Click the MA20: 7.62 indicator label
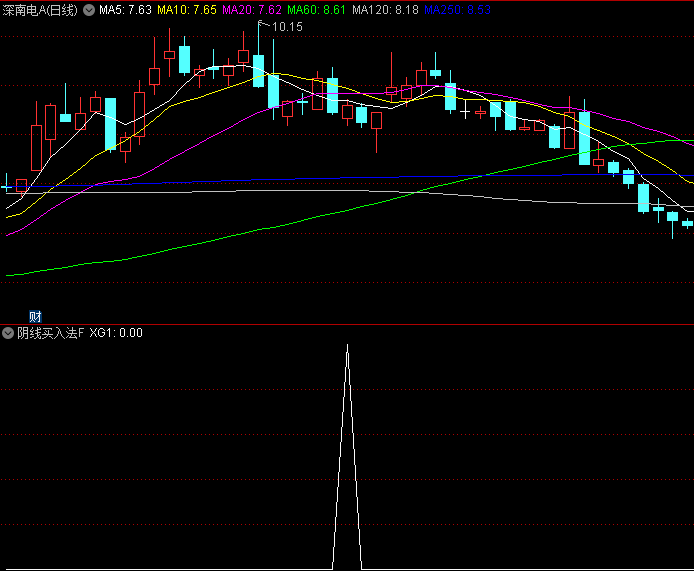 click(x=252, y=10)
